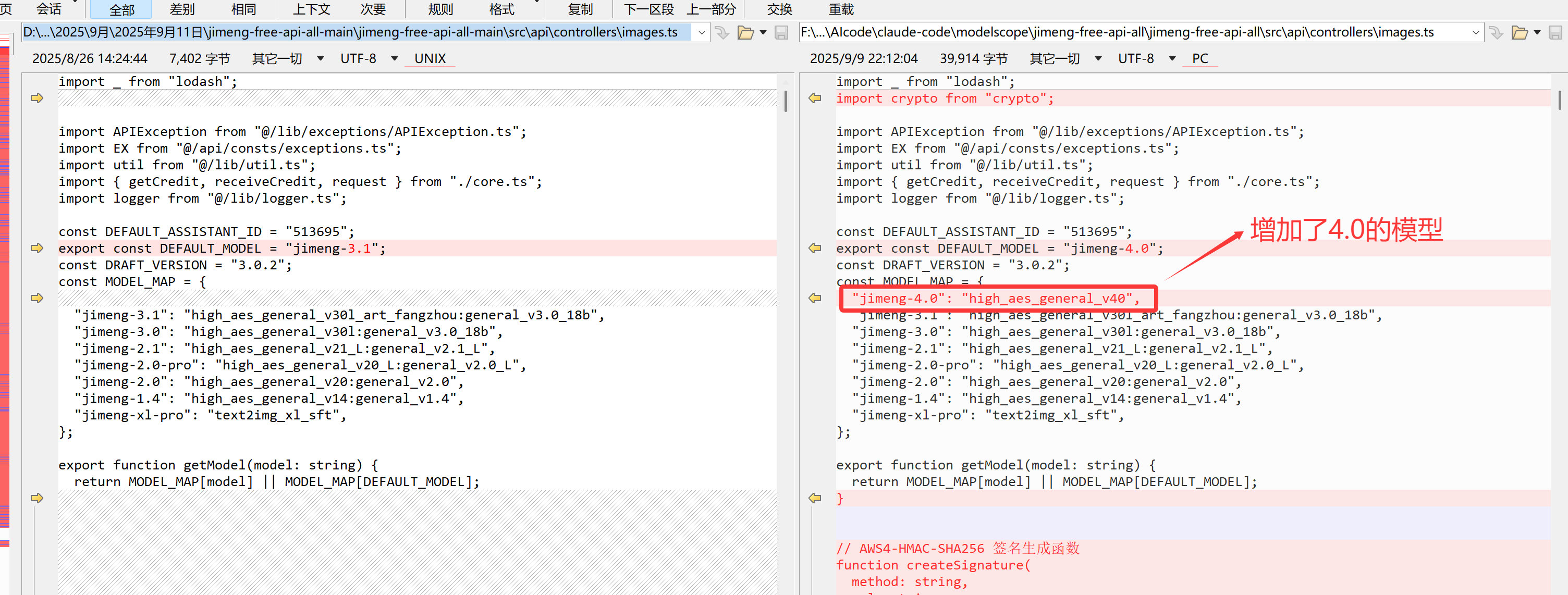Viewport: 1568px width, 595px height.
Task: Toggle the 全部 (show all) view
Action: [x=122, y=9]
